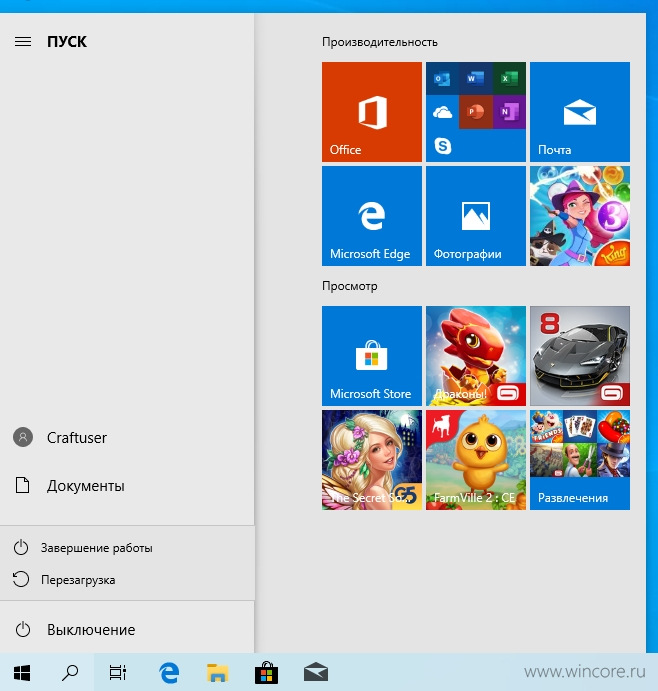658x691 pixels.
Task: Open Документы folder from Start menu
Action: coord(127,486)
